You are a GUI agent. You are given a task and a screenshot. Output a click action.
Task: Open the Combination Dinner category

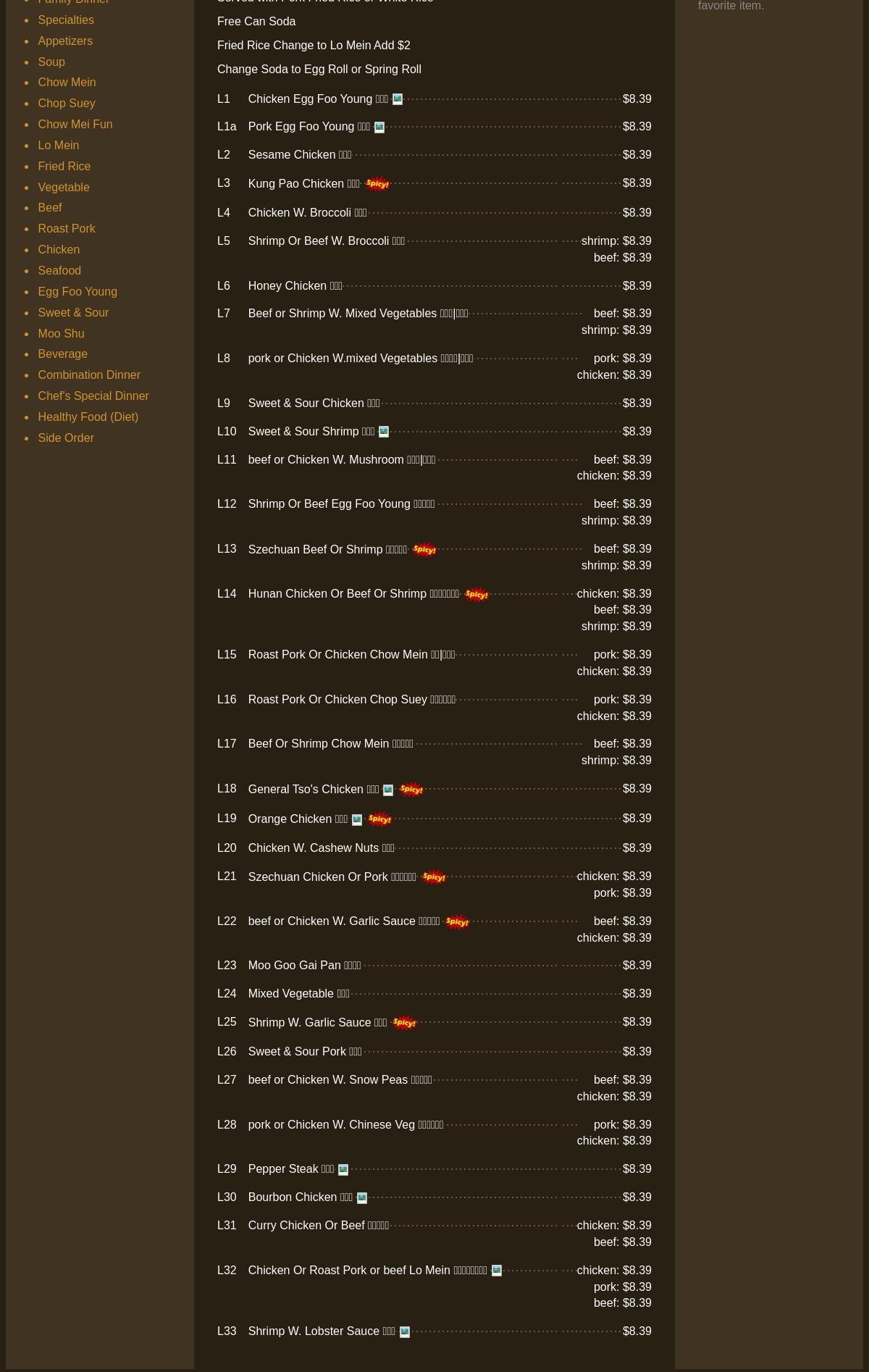point(89,375)
